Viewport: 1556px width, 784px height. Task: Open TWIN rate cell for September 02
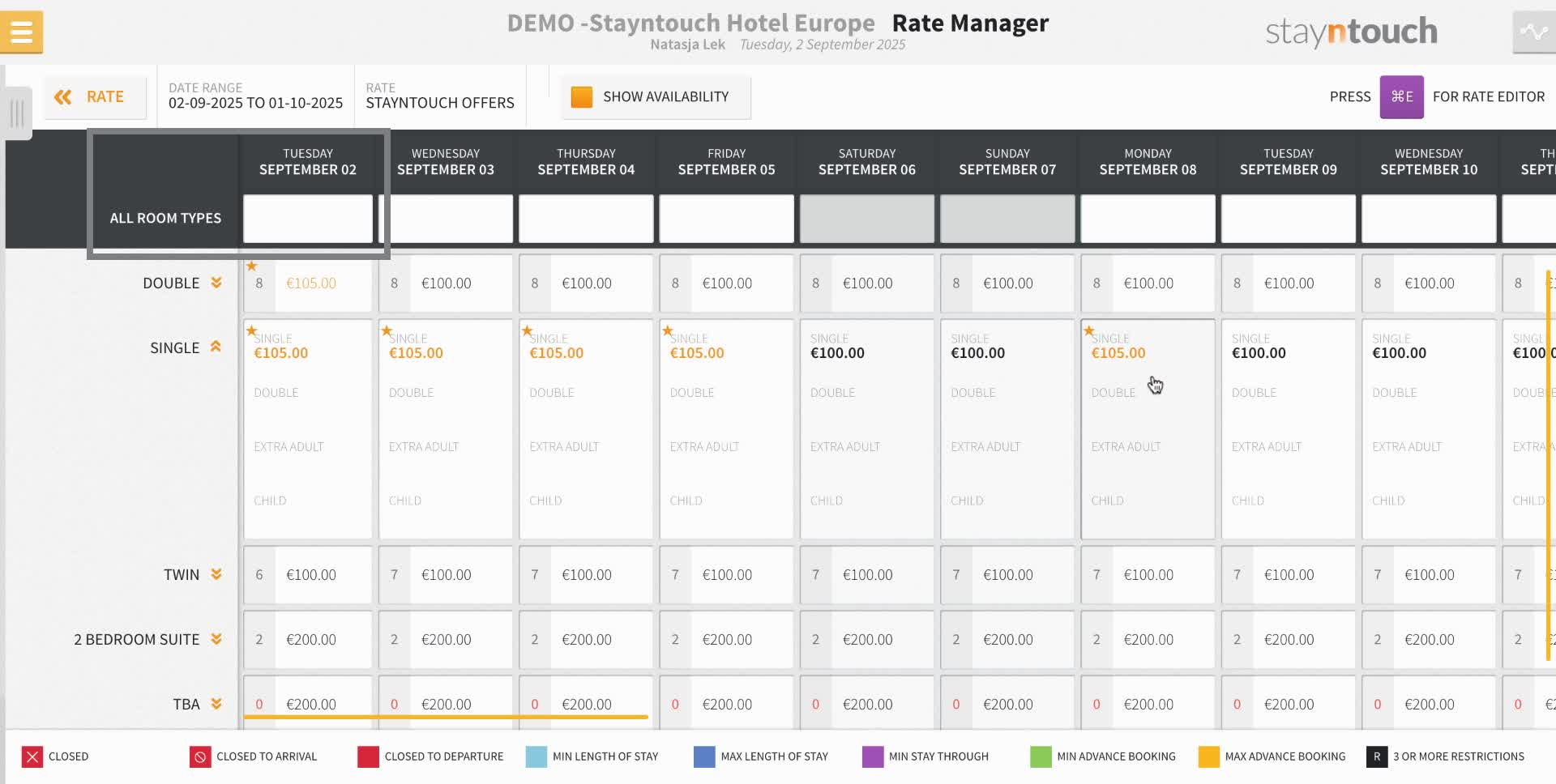[308, 575]
